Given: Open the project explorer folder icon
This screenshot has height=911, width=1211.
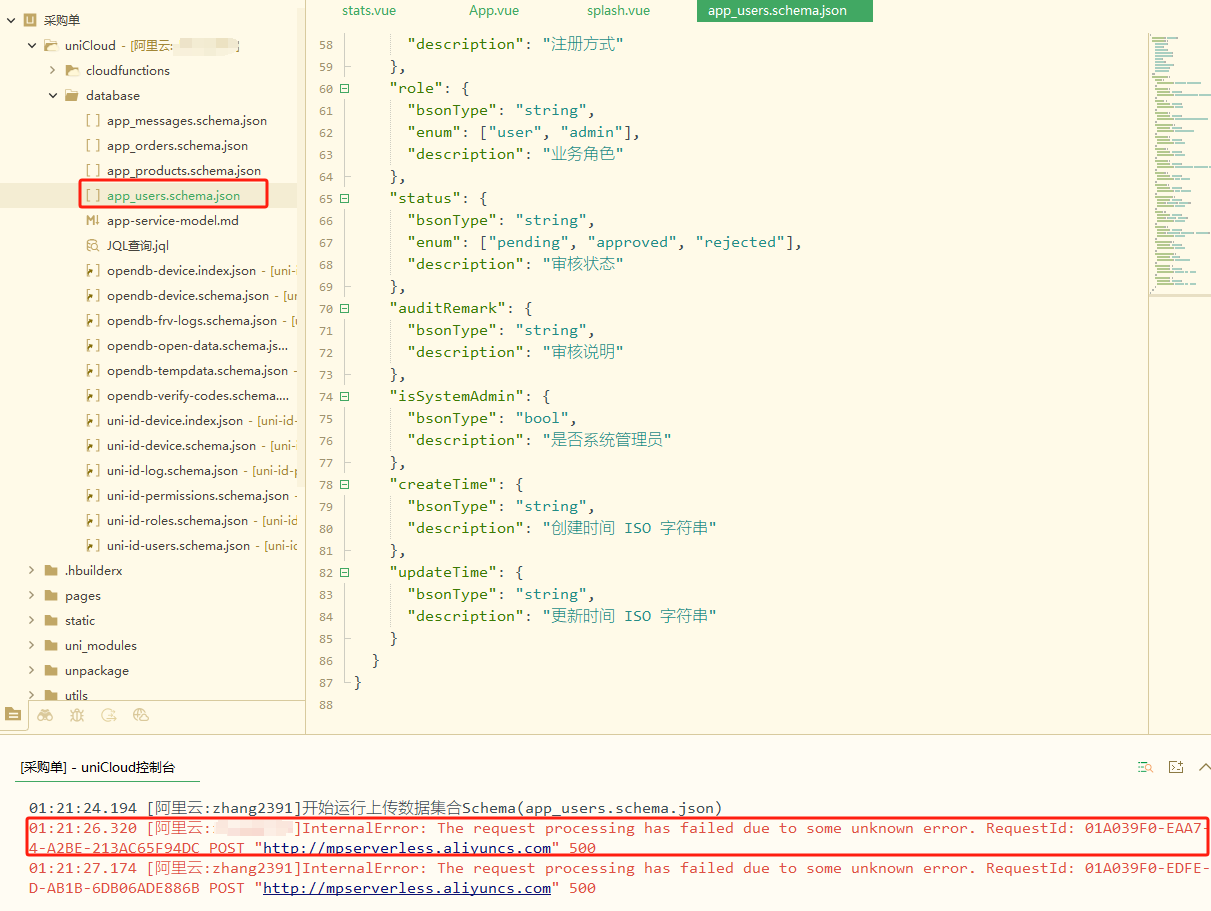Looking at the screenshot, I should [13, 714].
